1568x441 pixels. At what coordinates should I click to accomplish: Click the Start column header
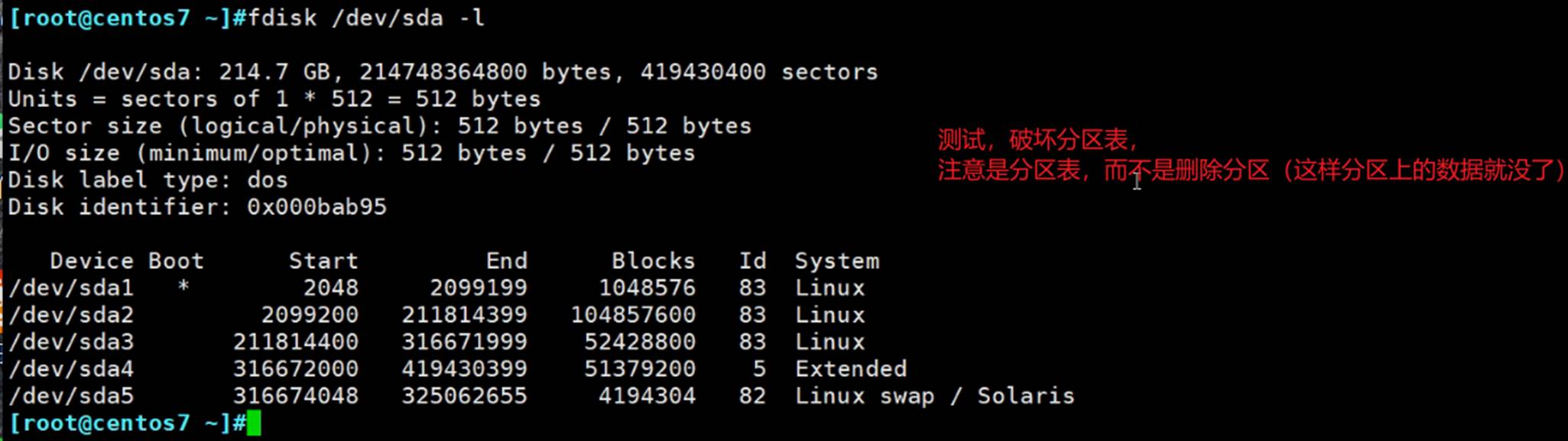tap(323, 261)
